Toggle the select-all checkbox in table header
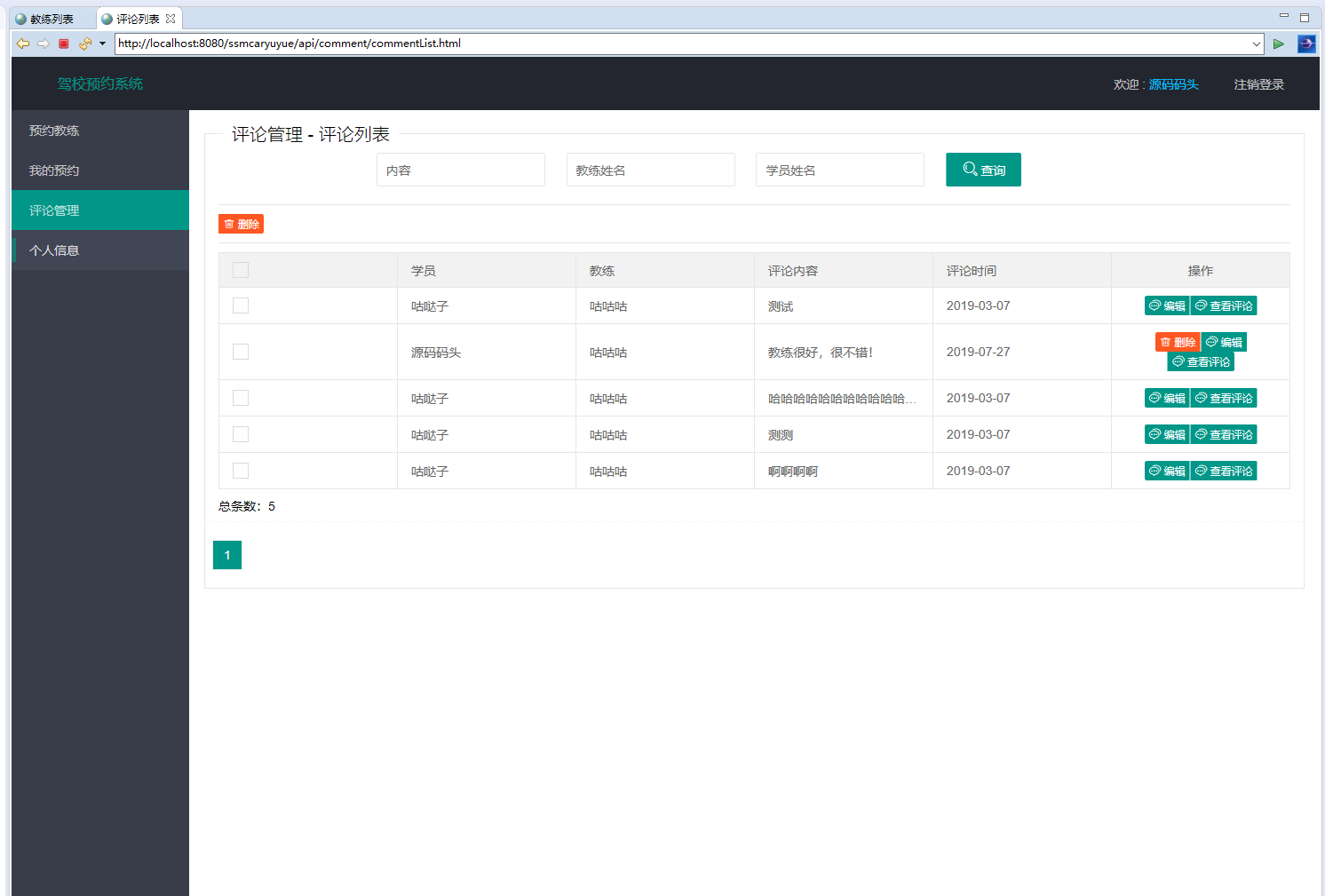The height and width of the screenshot is (896, 1325). pyautogui.click(x=241, y=270)
